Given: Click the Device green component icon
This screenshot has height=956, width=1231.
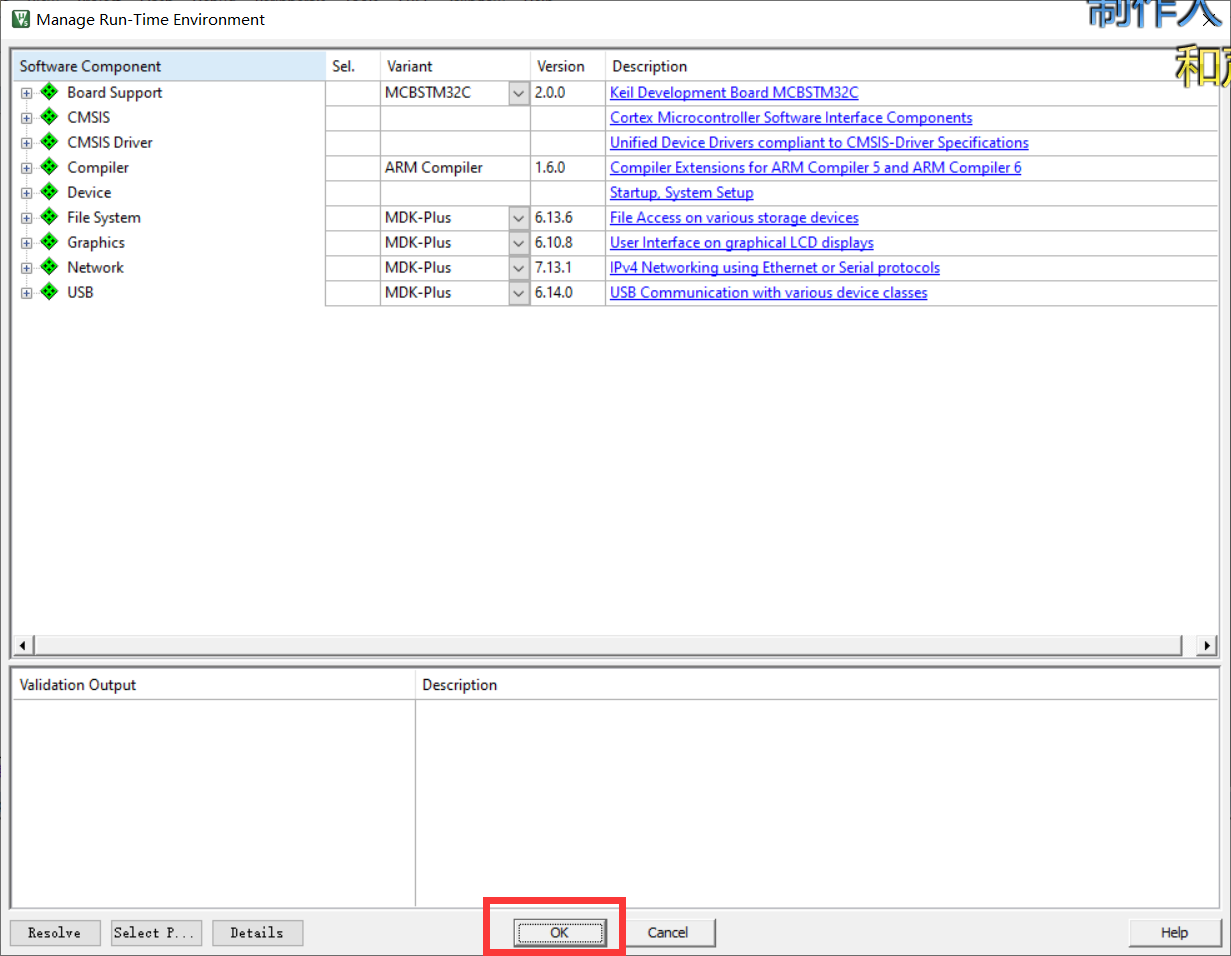Looking at the screenshot, I should click(x=49, y=192).
